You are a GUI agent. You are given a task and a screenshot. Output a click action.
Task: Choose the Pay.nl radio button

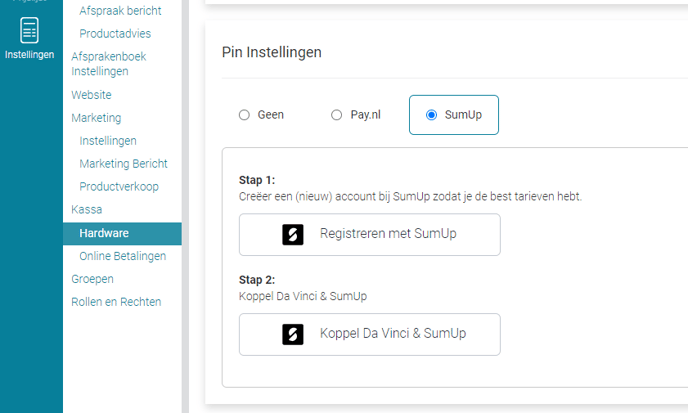(x=337, y=115)
